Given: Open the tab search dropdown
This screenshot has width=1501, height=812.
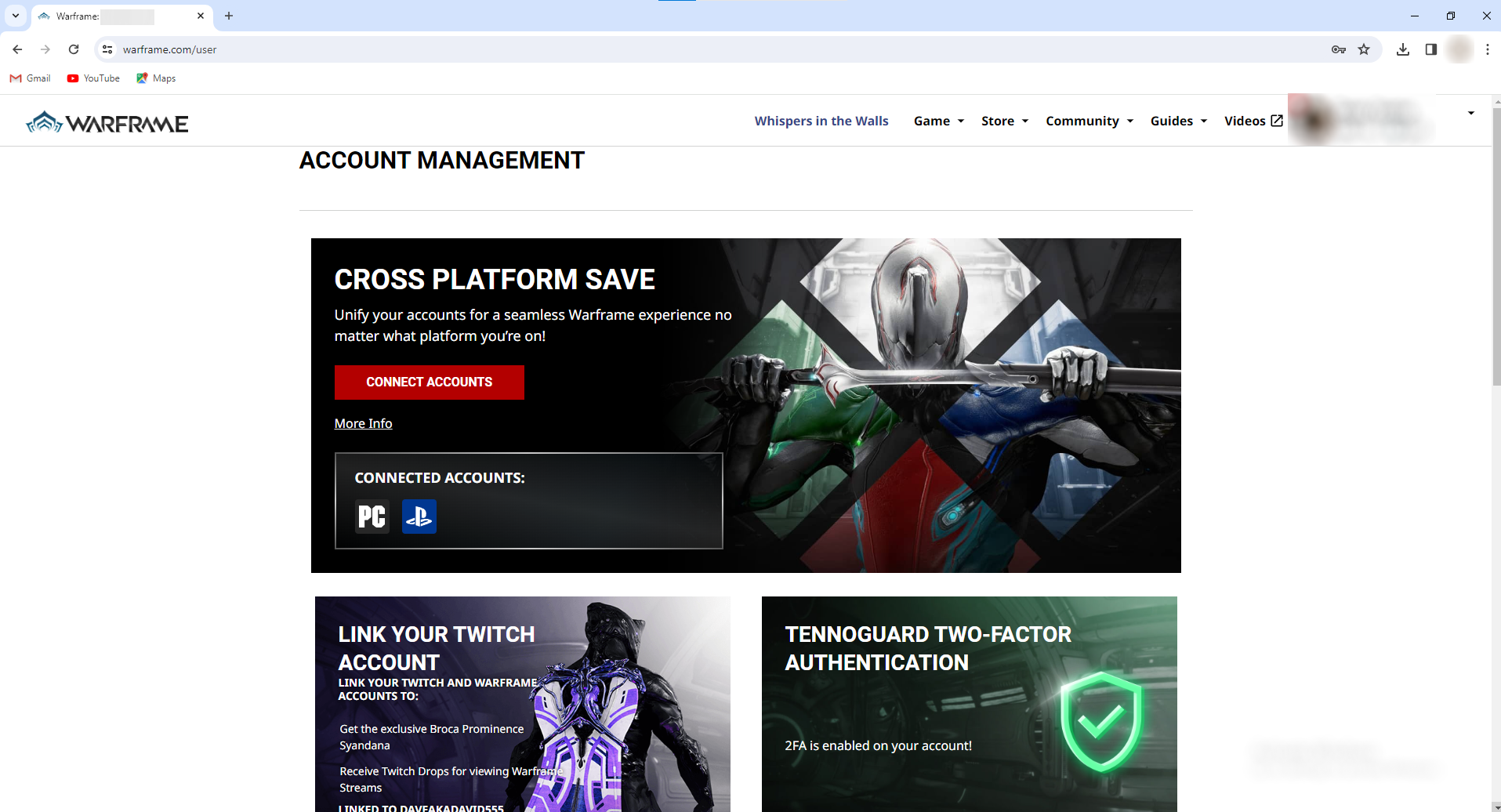Looking at the screenshot, I should coord(16,16).
